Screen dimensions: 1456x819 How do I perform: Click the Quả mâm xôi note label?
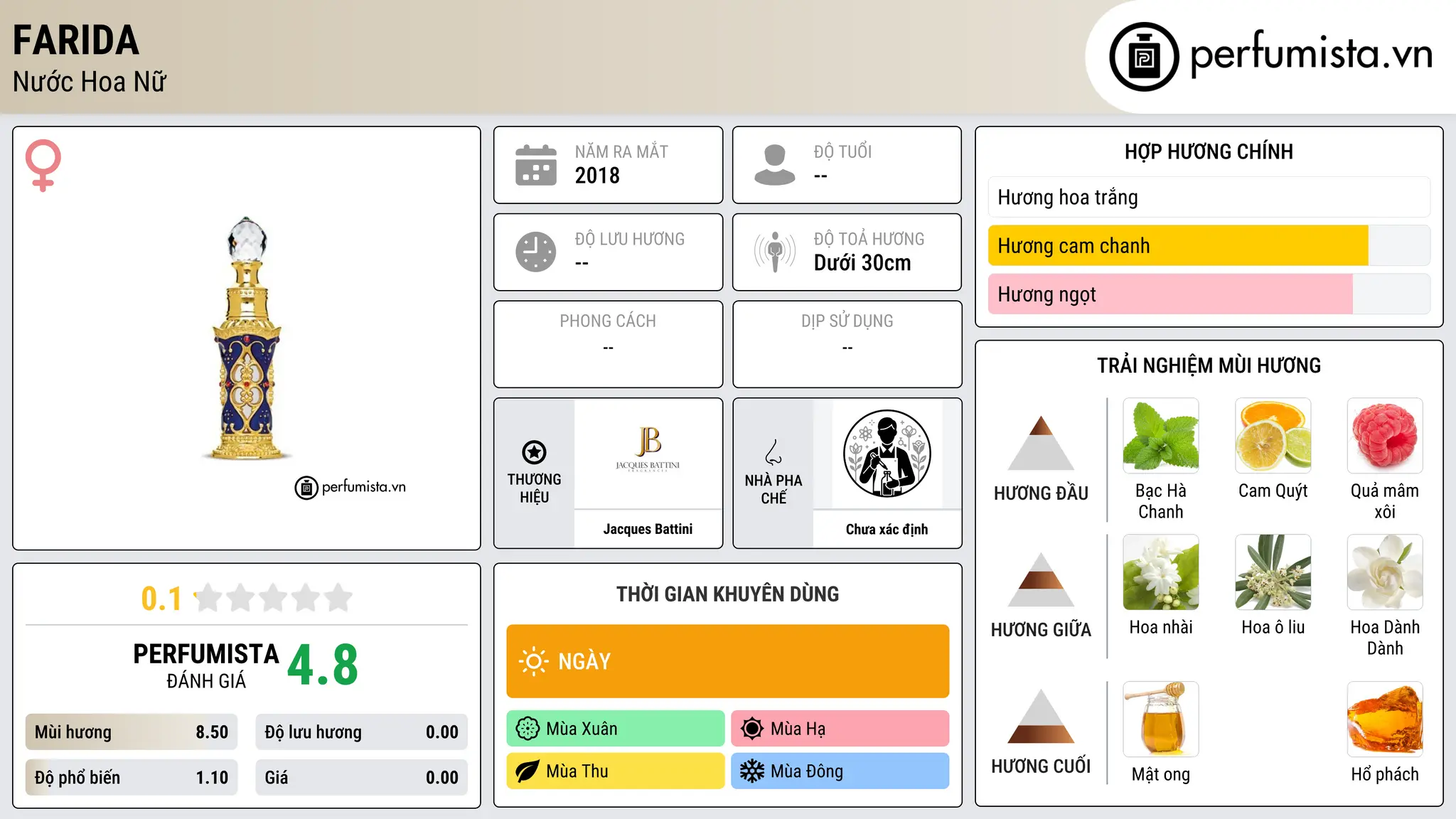pos(1385,501)
